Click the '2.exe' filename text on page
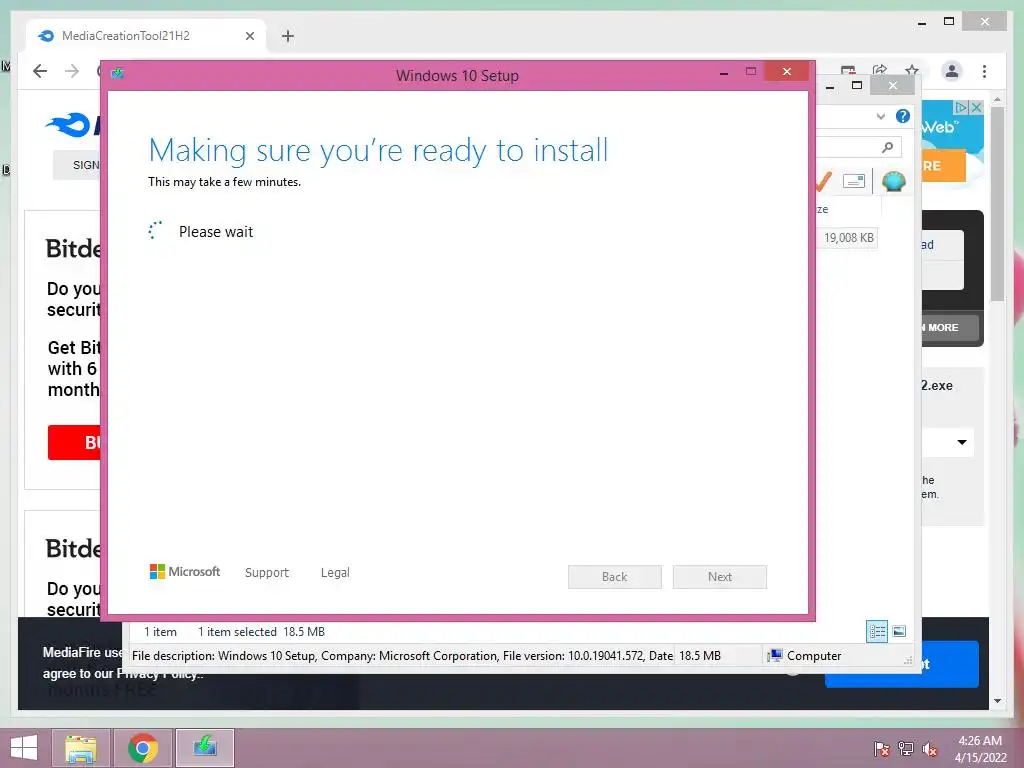Screen dimensions: 1024x768 [x=937, y=386]
